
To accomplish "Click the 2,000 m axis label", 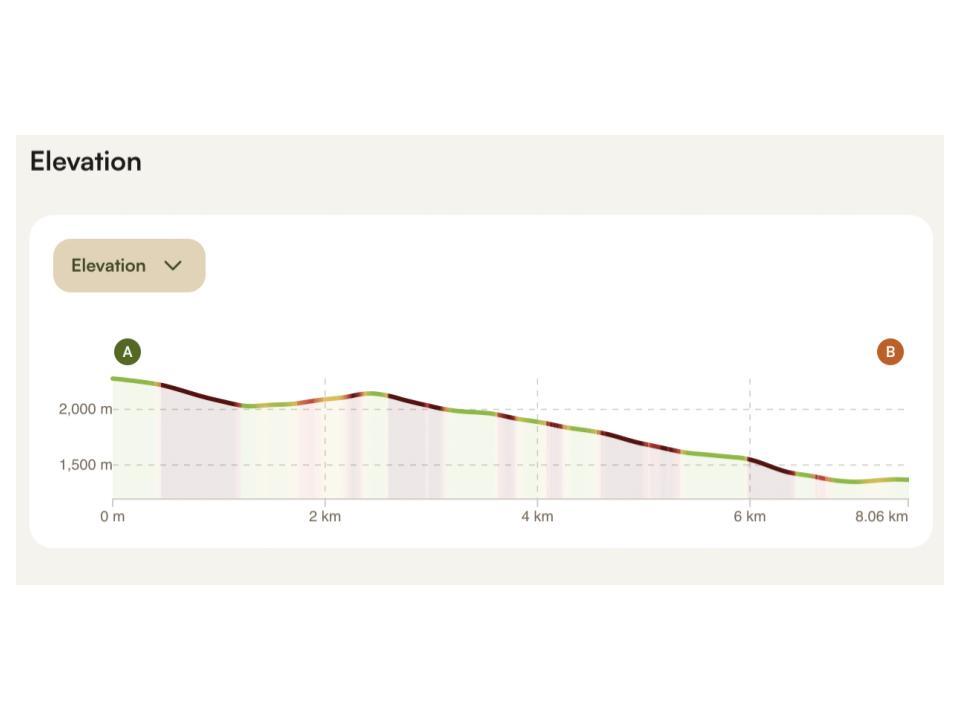I will 85,409.
